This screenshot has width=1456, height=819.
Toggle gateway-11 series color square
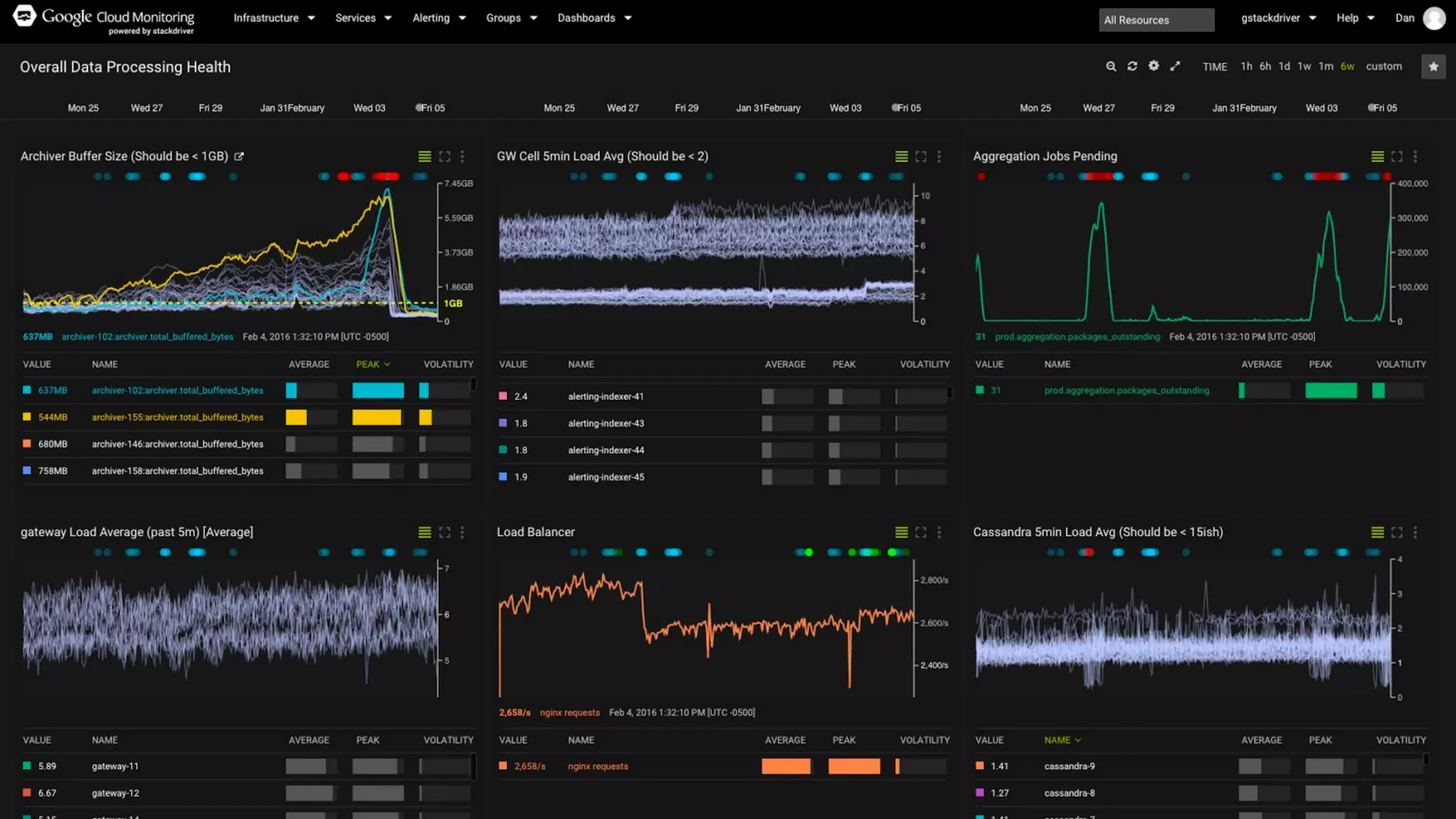click(27, 766)
